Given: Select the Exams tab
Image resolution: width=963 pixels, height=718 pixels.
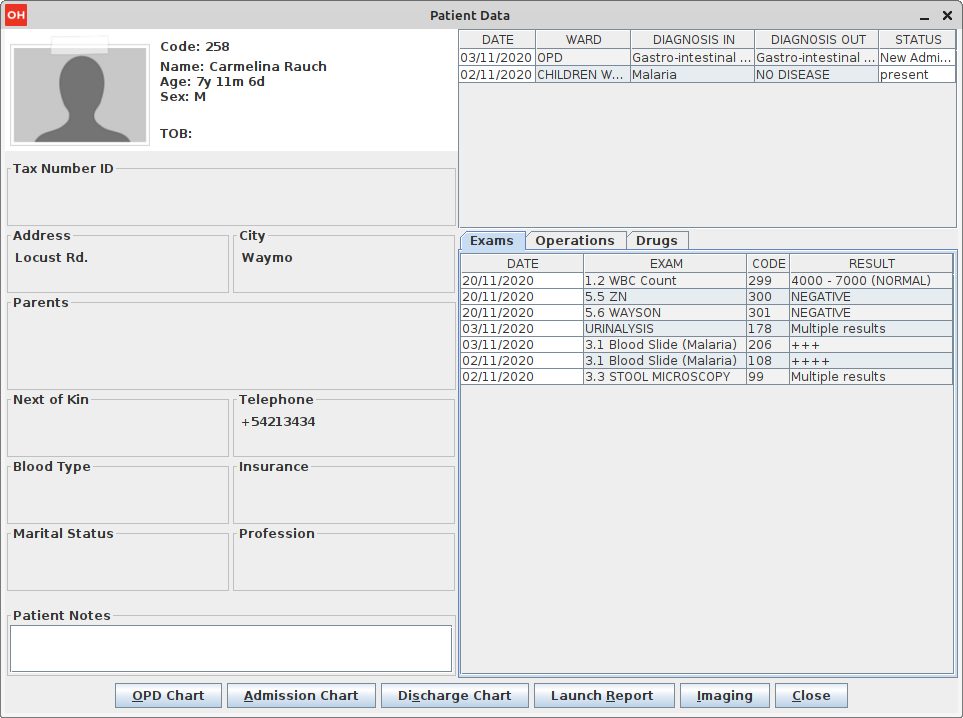Looking at the screenshot, I should 492,241.
